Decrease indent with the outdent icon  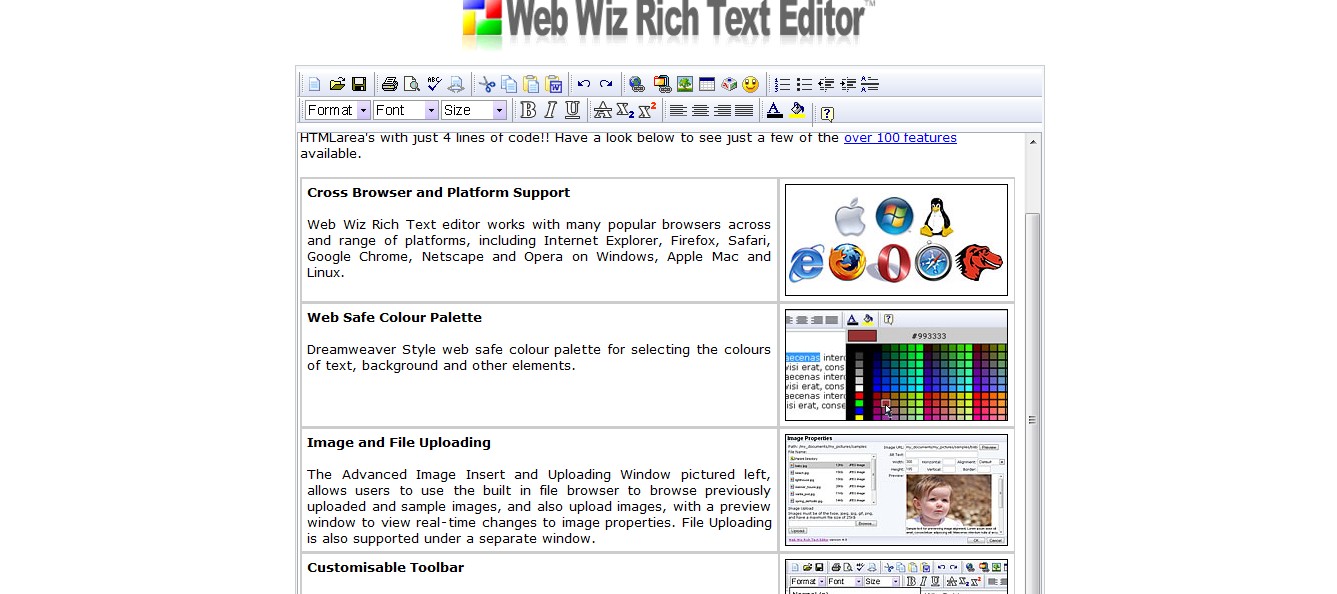[826, 84]
